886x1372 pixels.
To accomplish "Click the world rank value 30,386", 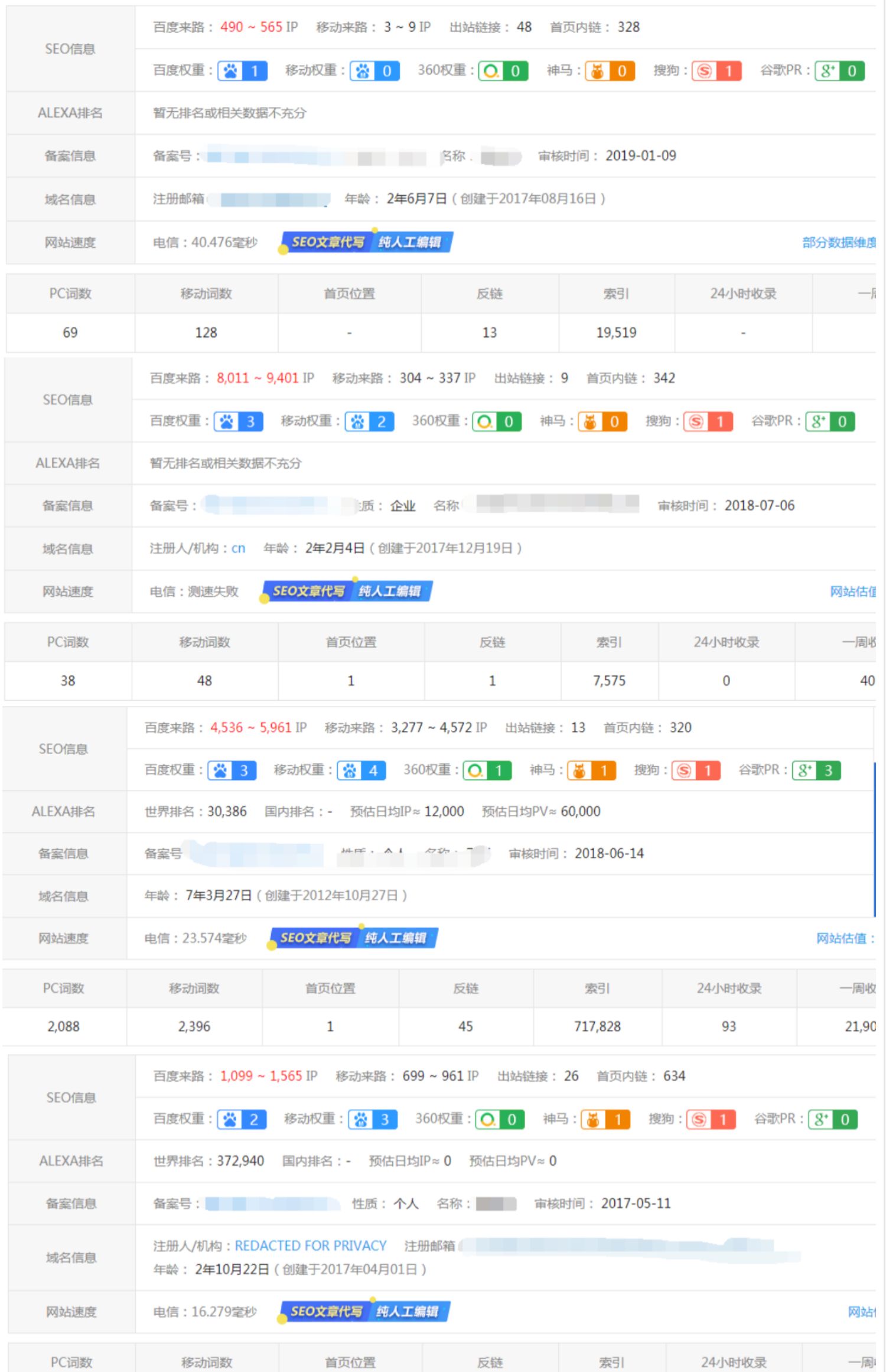I will pos(227,811).
